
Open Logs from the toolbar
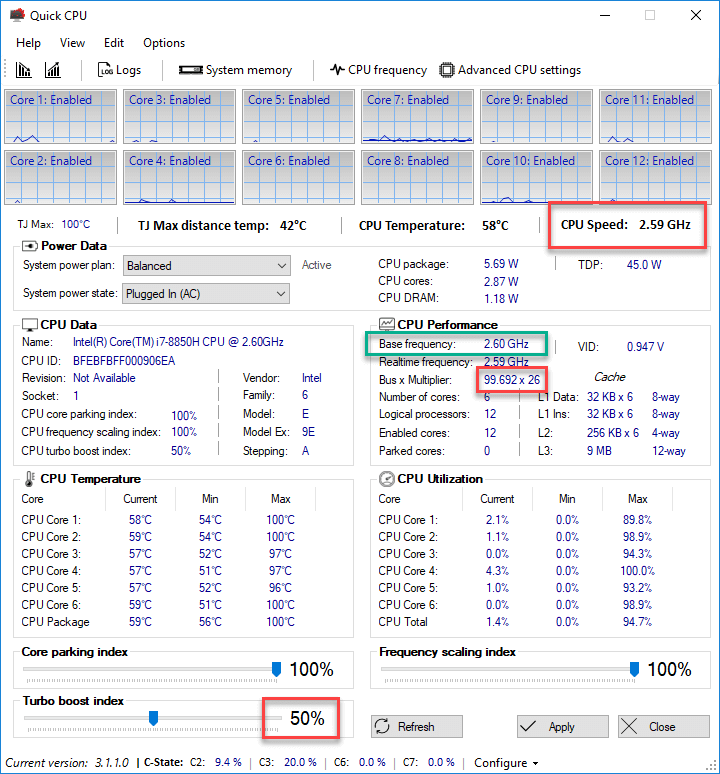point(119,70)
